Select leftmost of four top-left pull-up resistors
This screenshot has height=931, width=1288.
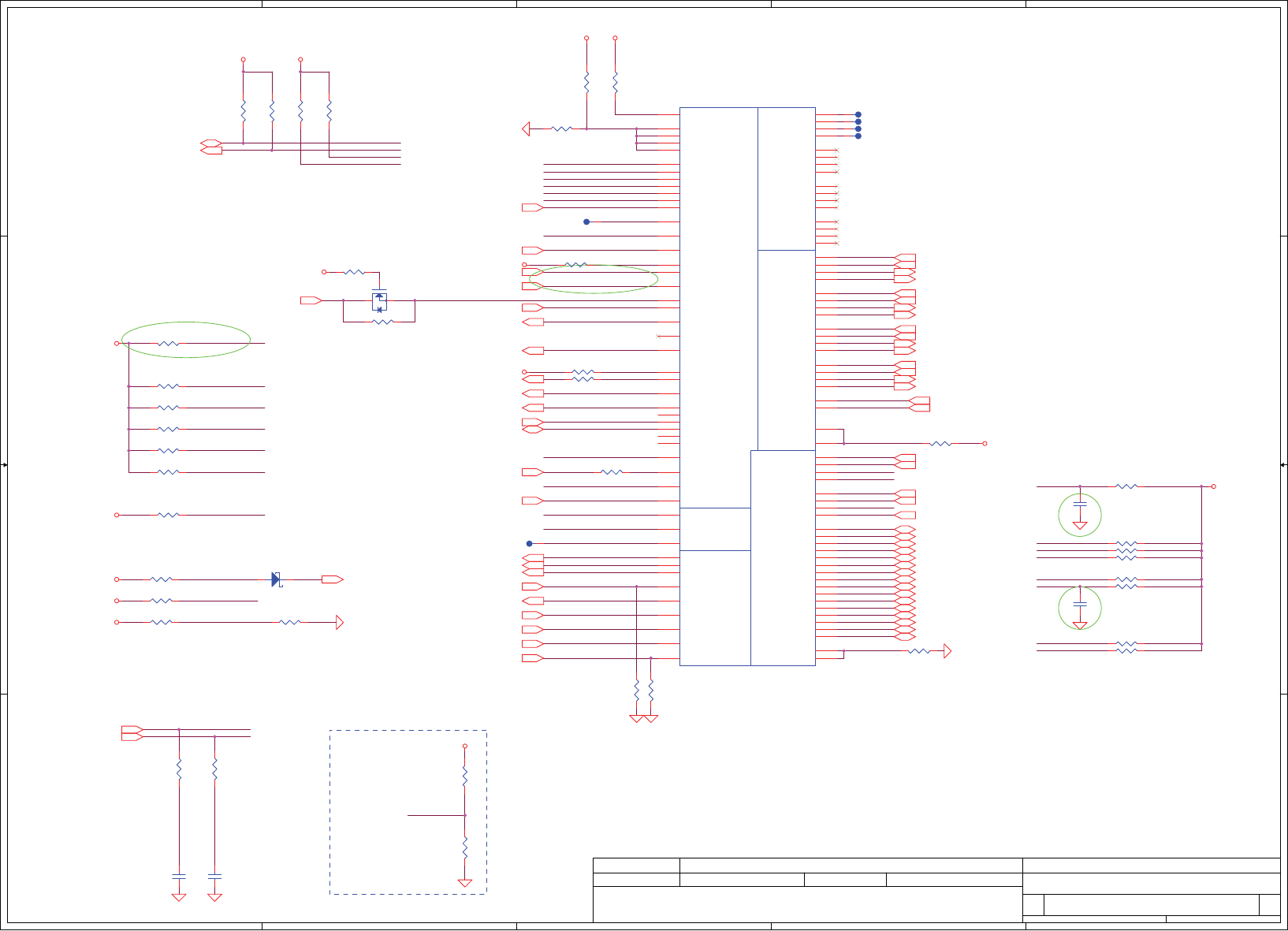tap(244, 110)
